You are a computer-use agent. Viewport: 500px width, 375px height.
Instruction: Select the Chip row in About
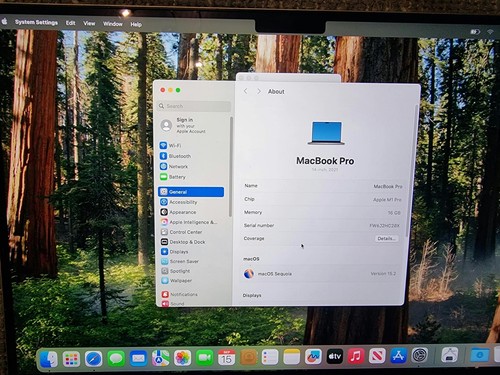click(x=323, y=199)
